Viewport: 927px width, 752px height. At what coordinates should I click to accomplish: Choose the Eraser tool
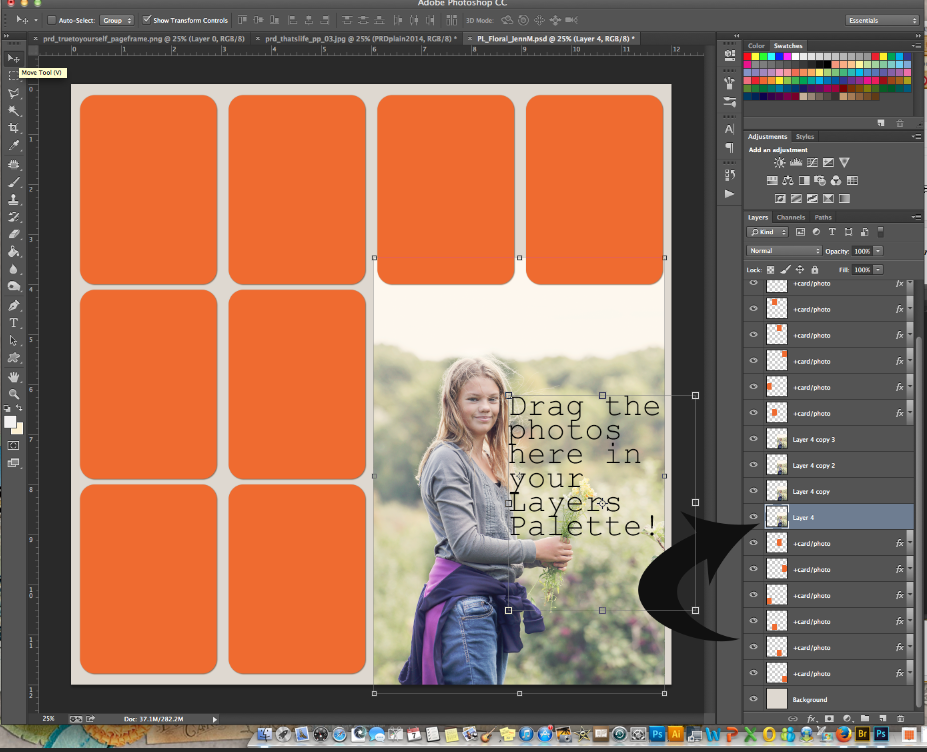pos(14,234)
